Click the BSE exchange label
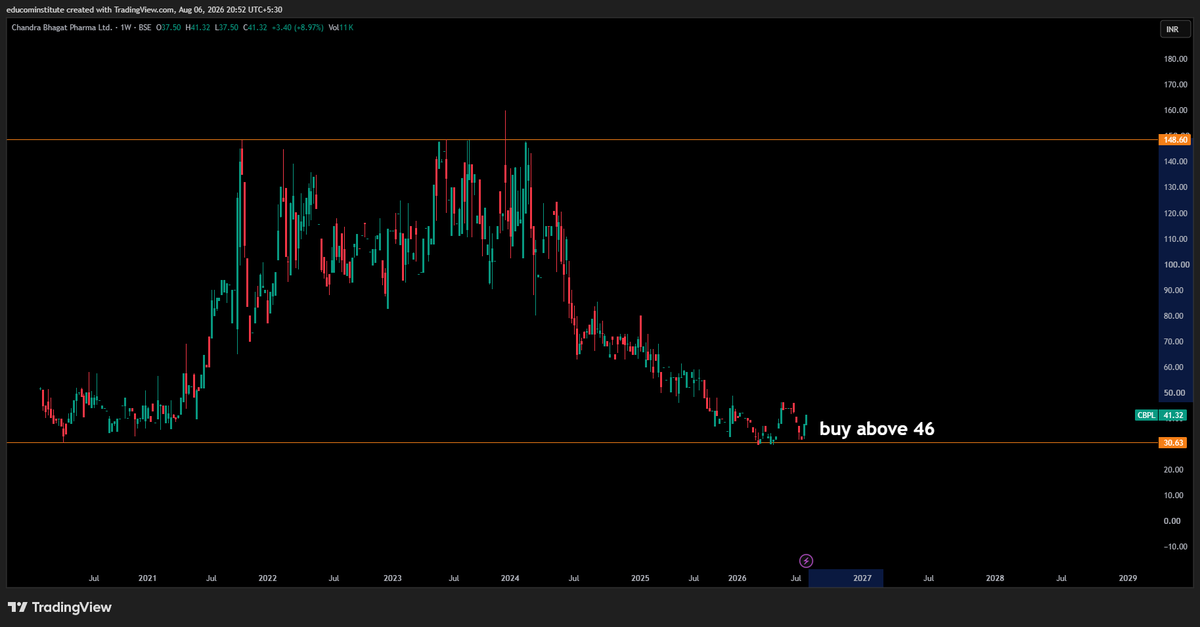The height and width of the screenshot is (627, 1200). click(145, 27)
